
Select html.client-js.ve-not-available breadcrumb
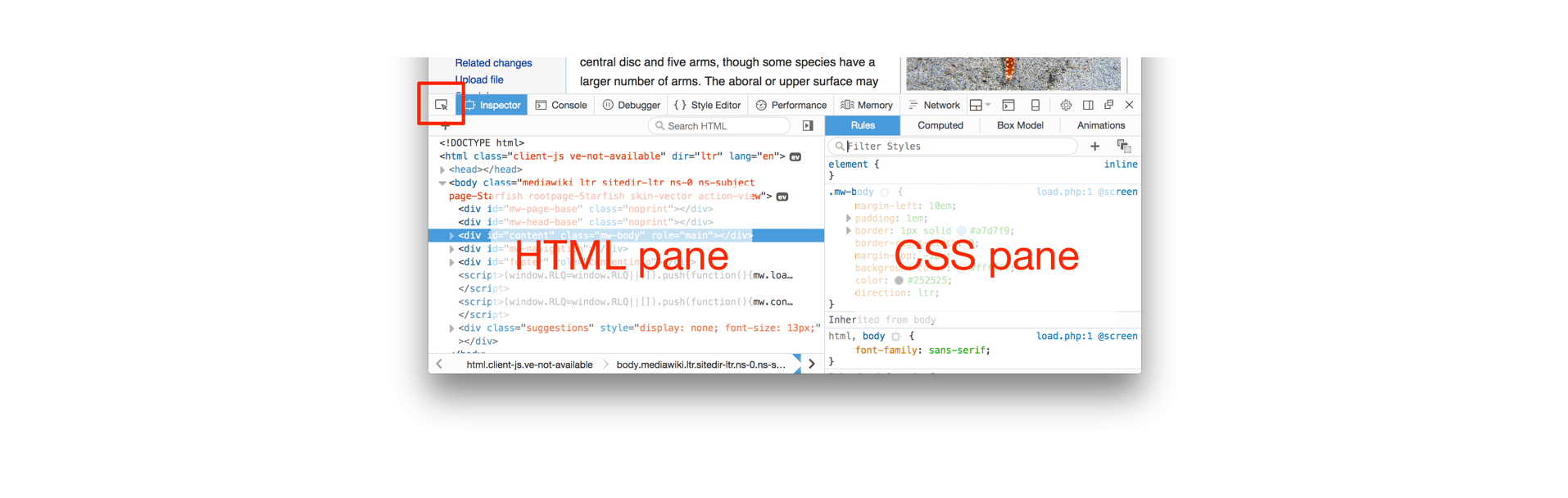(529, 364)
